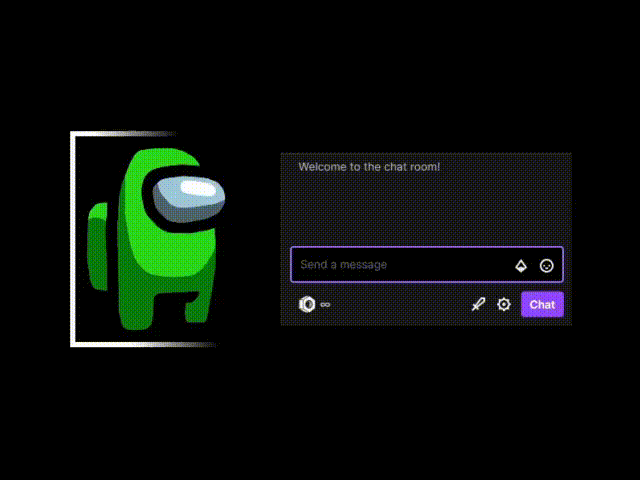Image resolution: width=640 pixels, height=480 pixels.
Task: Open chat settings gear icon
Action: coord(504,304)
